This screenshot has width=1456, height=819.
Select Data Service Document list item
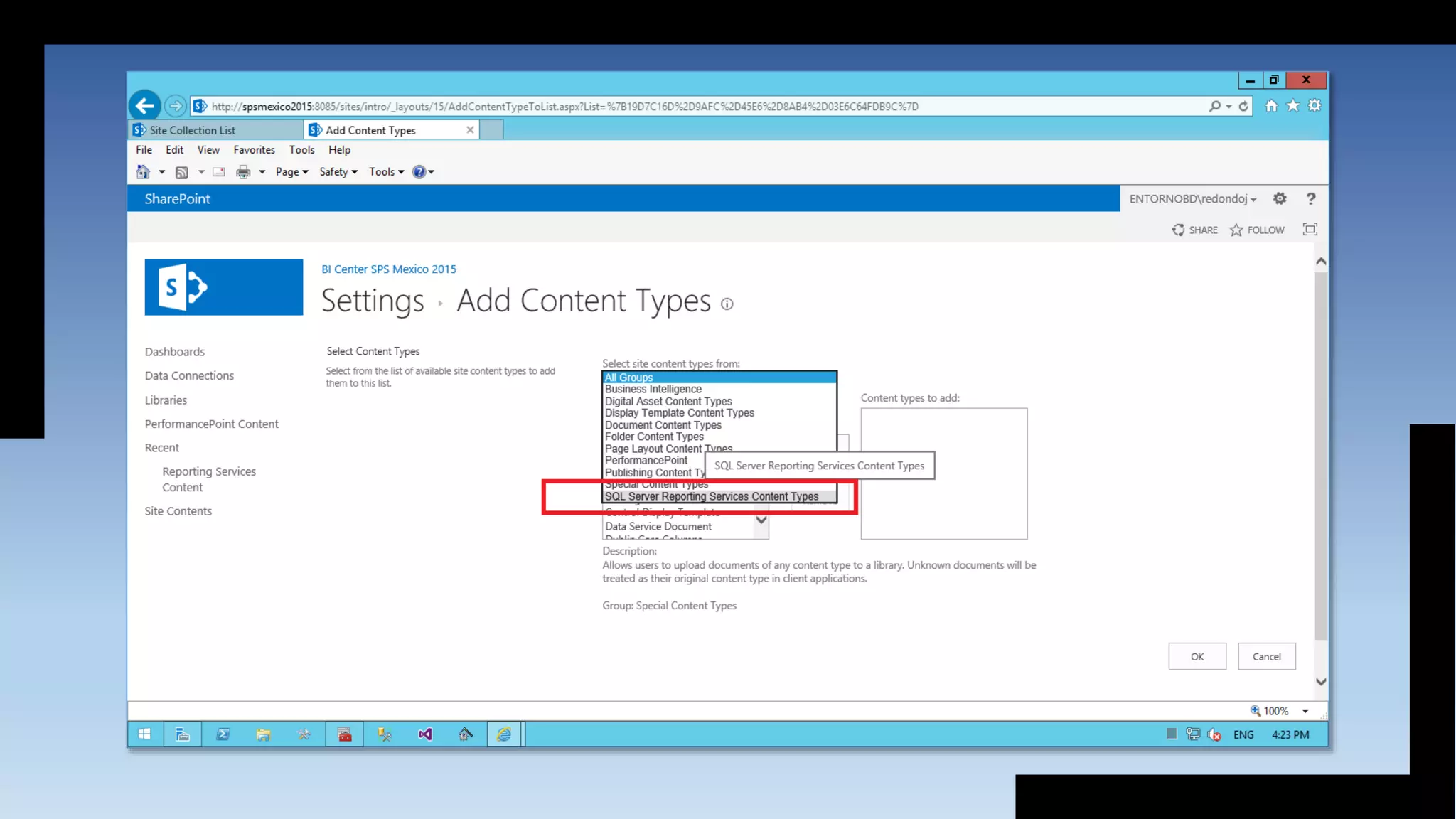point(658,527)
